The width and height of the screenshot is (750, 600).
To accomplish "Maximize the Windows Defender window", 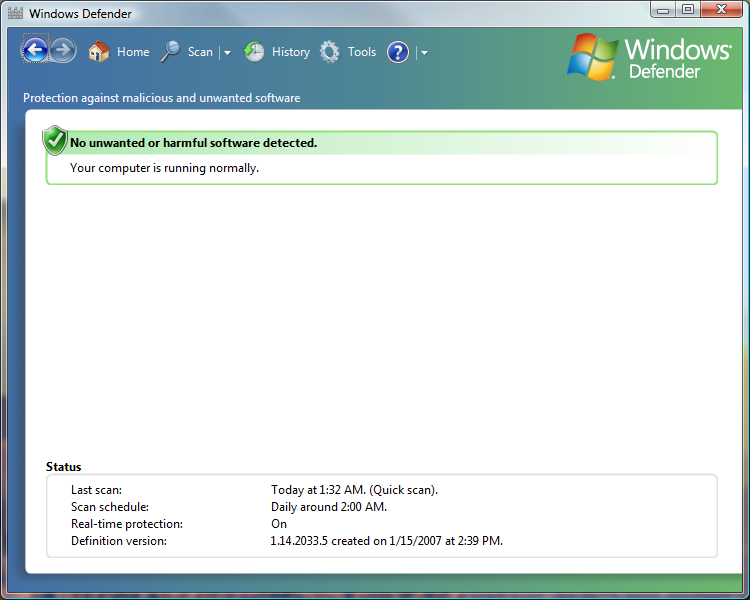I will pos(688,9).
